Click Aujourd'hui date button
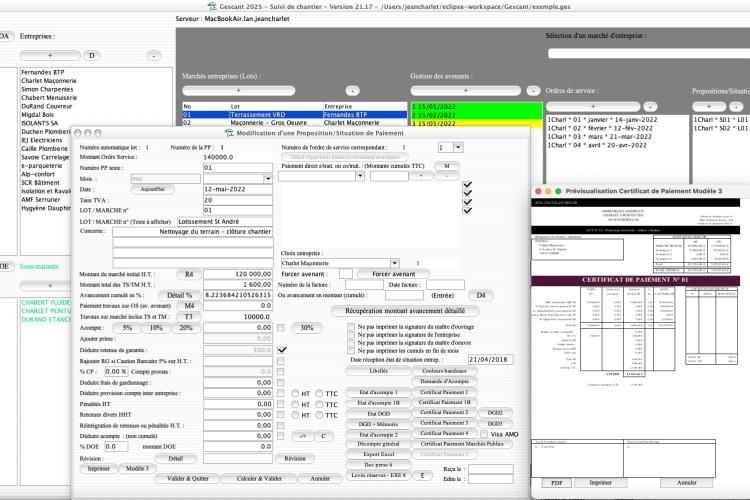This screenshot has width=750, height=500. [153, 189]
